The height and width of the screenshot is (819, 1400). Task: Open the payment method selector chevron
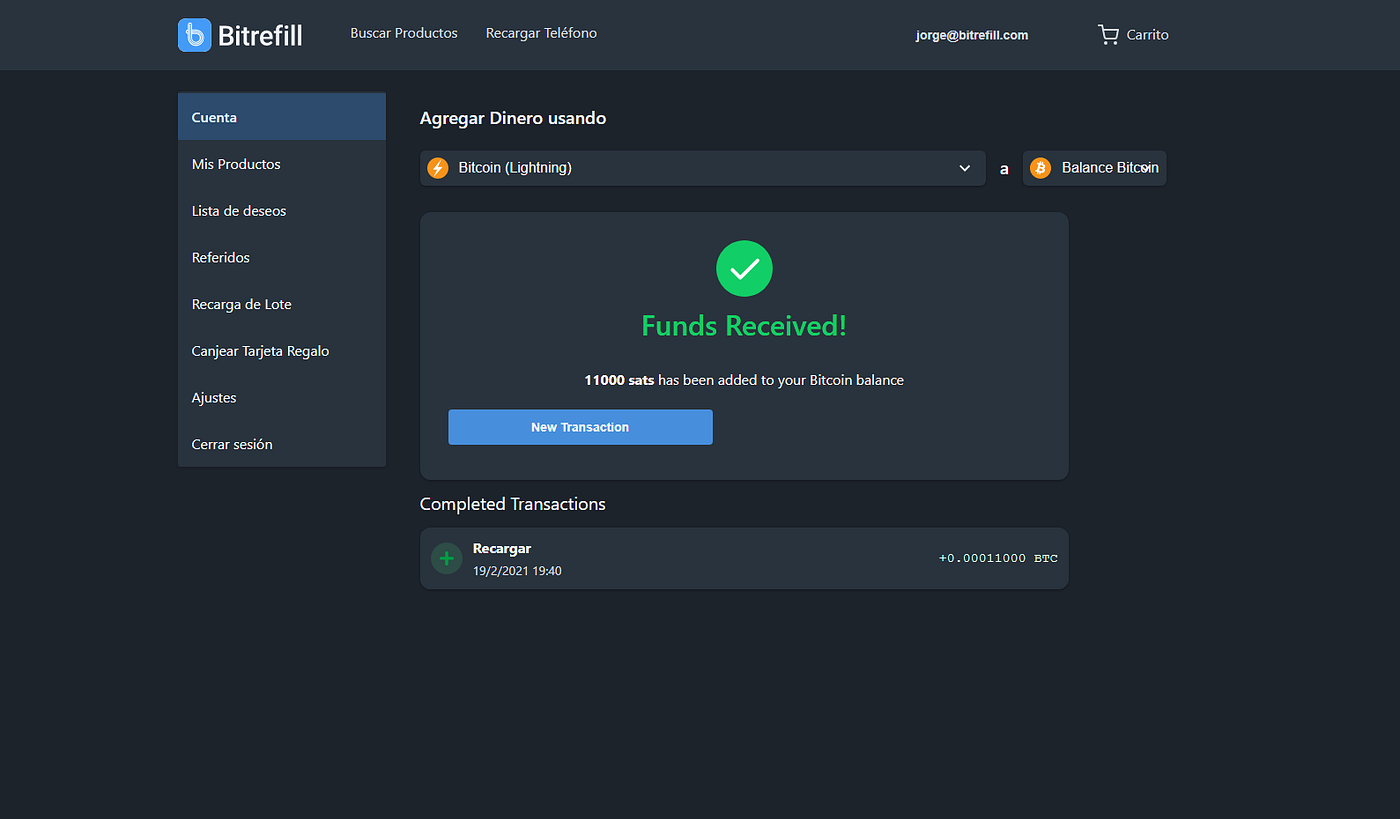[x=963, y=167]
